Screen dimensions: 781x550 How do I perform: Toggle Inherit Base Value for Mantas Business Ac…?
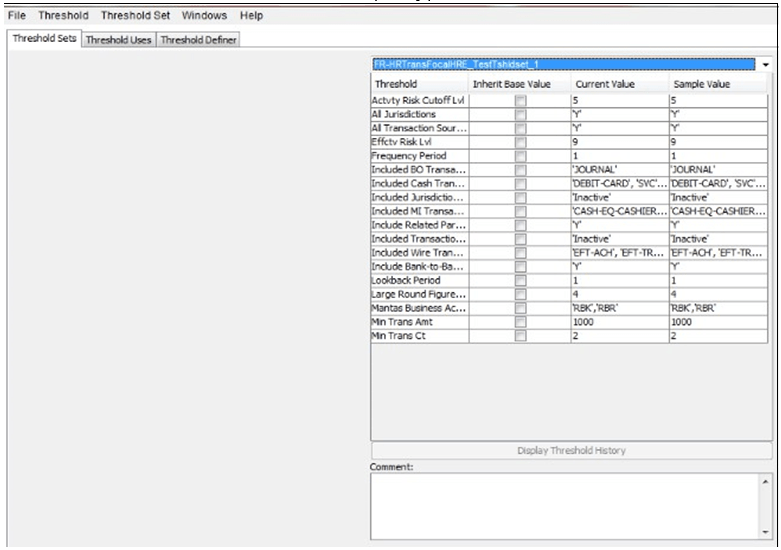click(521, 308)
